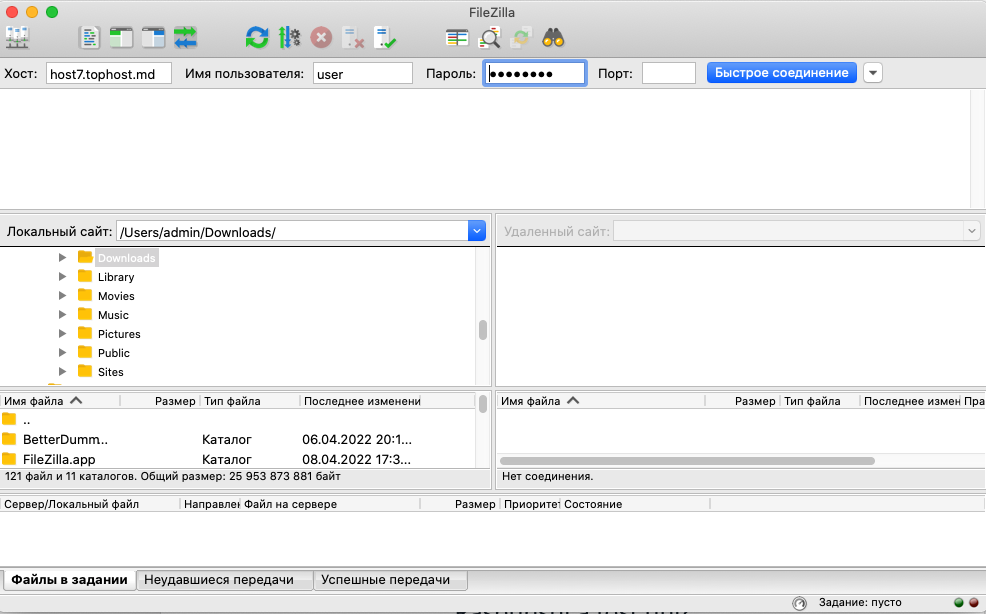The image size is (986, 614).
Task: Open Локальный сайт path dropdown
Action: [477, 232]
